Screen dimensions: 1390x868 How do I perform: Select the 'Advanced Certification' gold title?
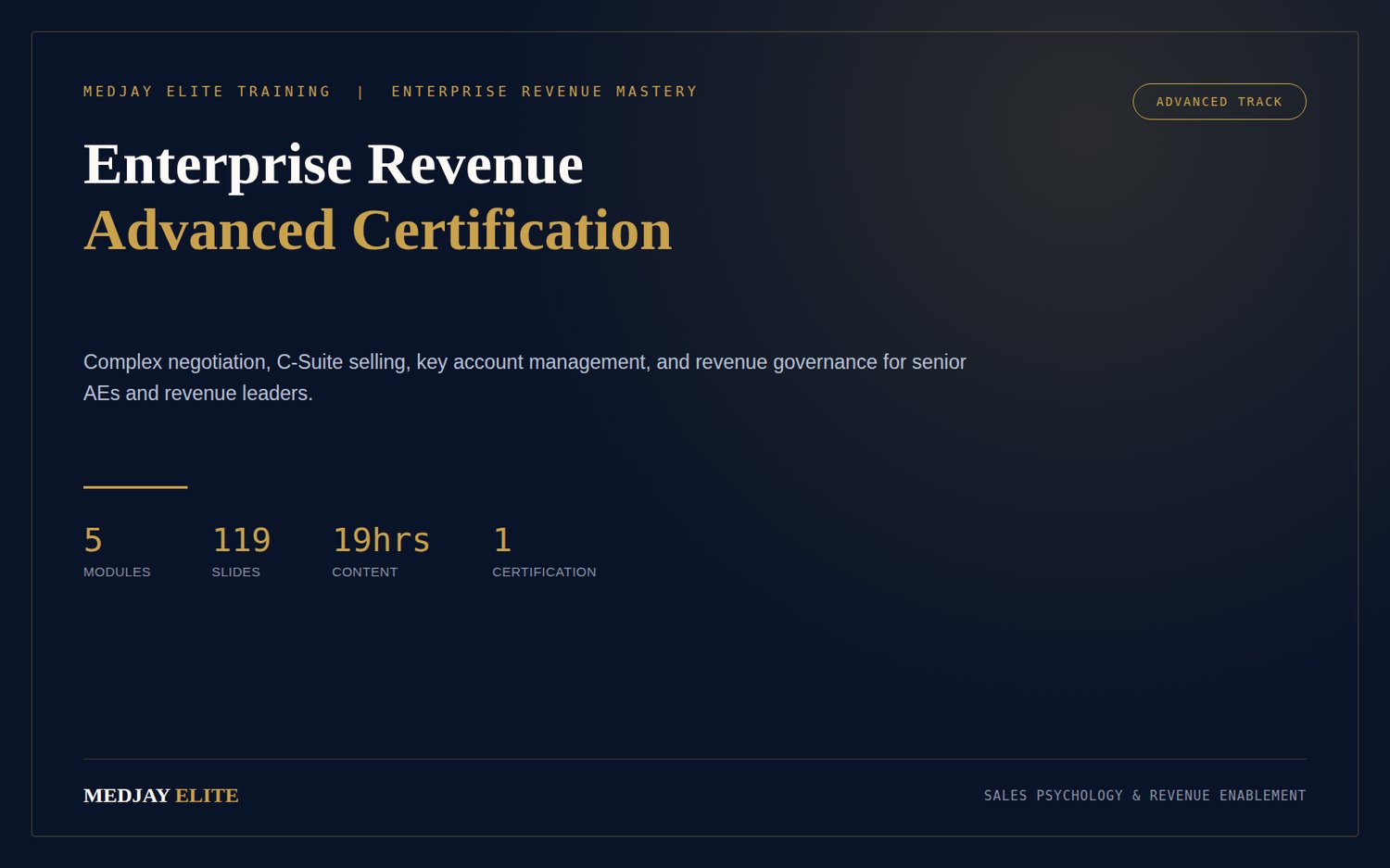(377, 230)
